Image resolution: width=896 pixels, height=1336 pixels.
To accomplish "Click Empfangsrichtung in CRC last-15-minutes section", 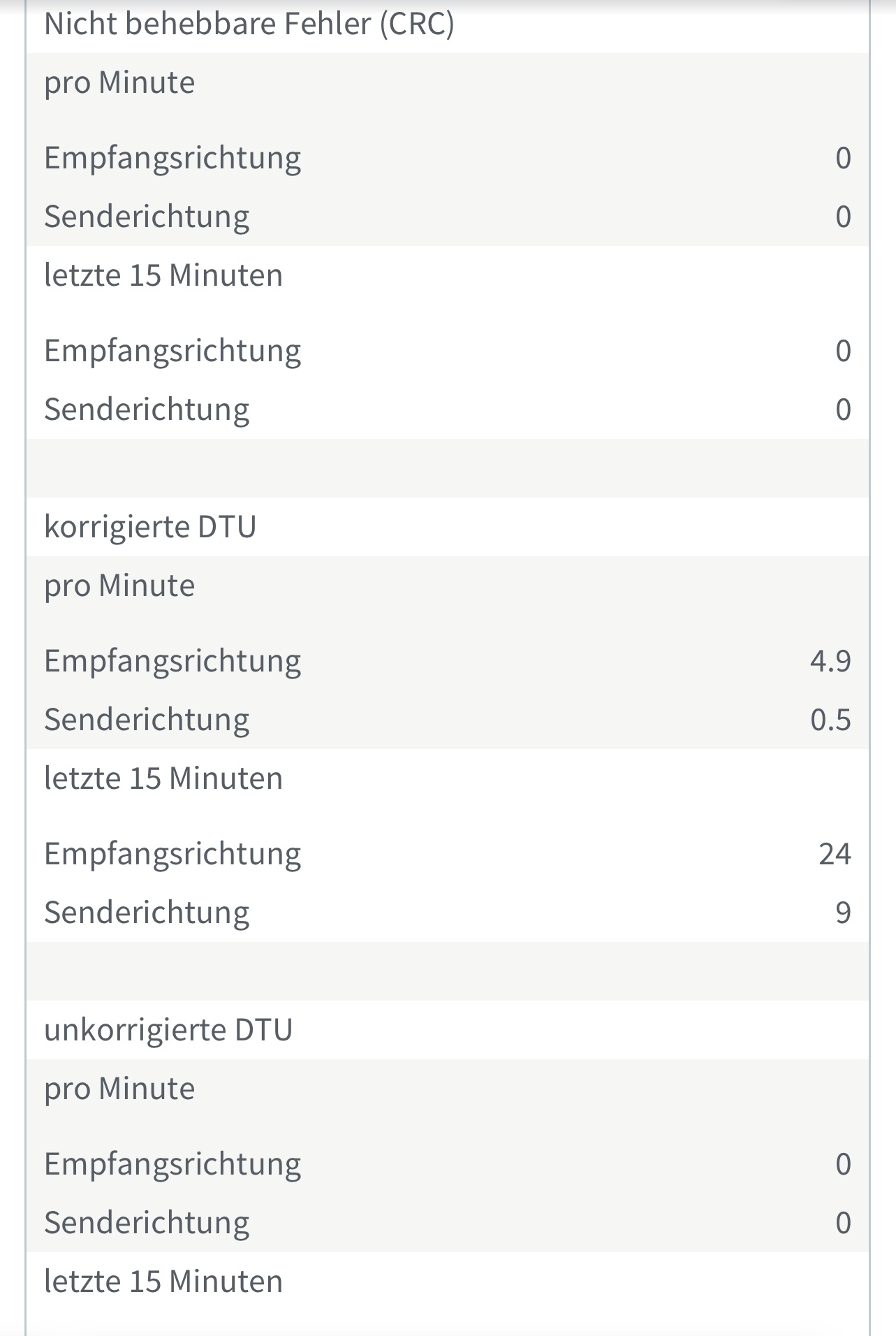I will [172, 351].
